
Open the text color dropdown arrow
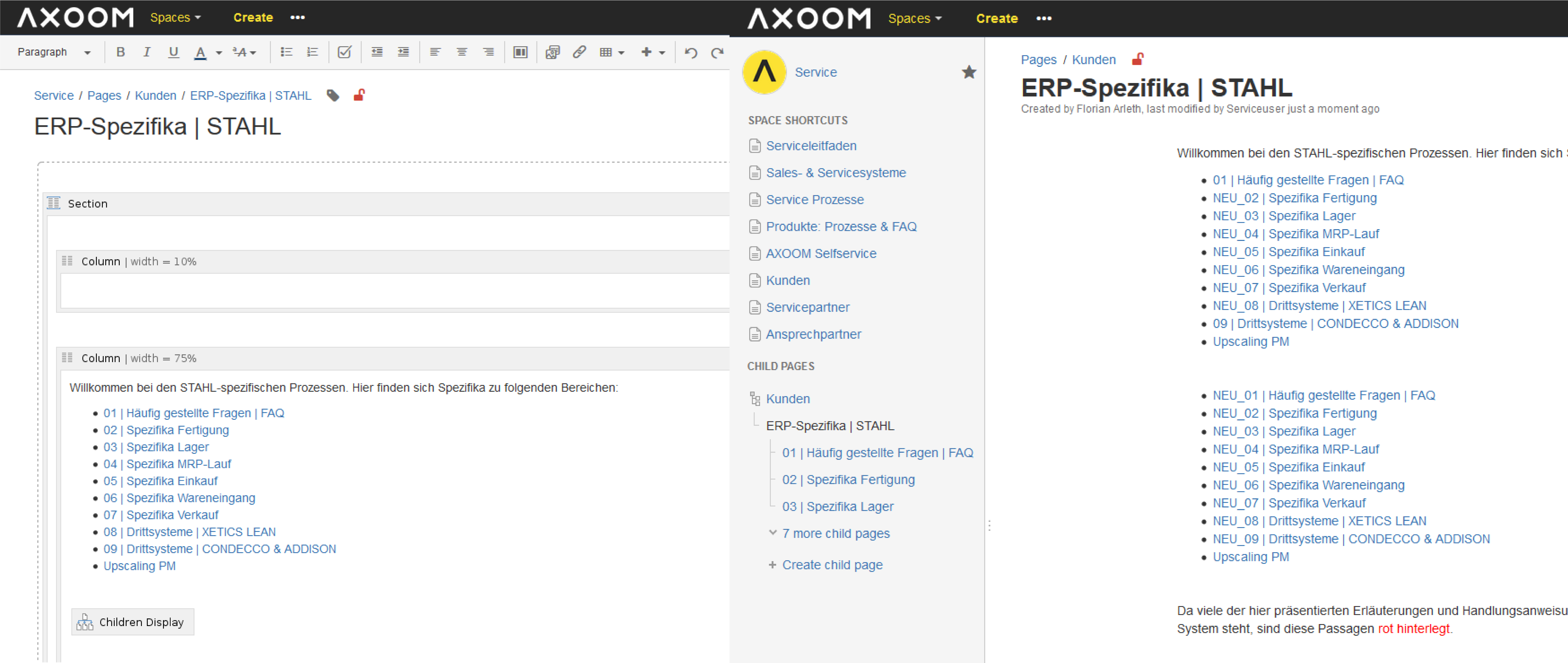[x=219, y=53]
